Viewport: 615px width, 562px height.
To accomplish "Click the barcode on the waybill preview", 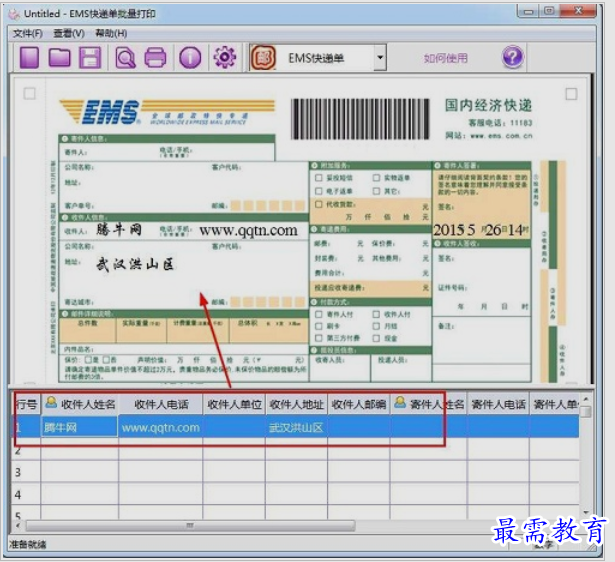I will pyautogui.click(x=360, y=119).
